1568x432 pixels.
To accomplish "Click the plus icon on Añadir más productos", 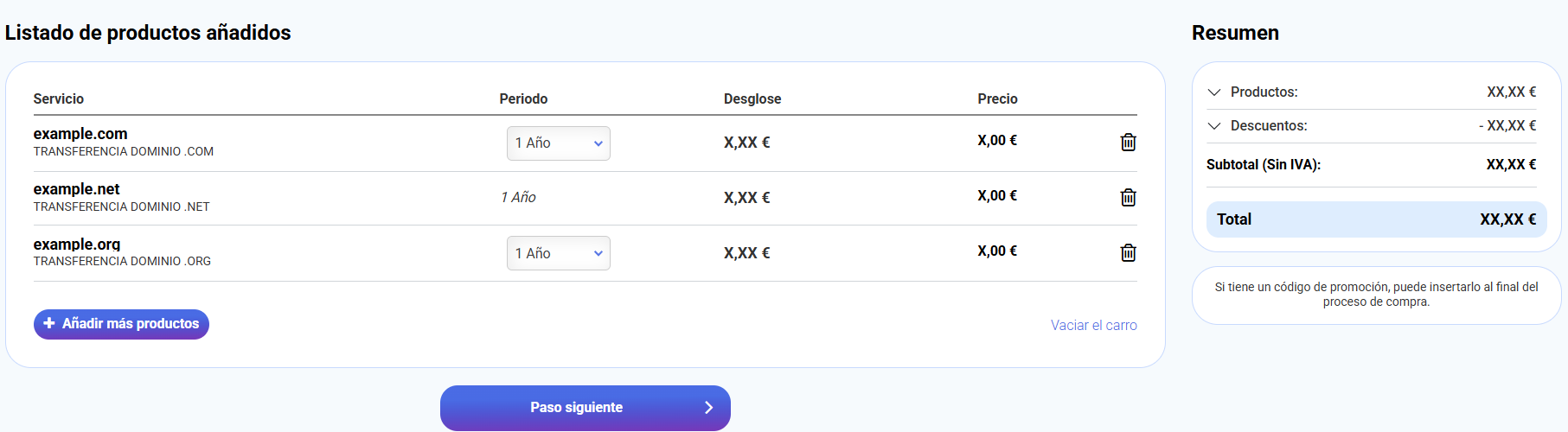I will pyautogui.click(x=49, y=323).
